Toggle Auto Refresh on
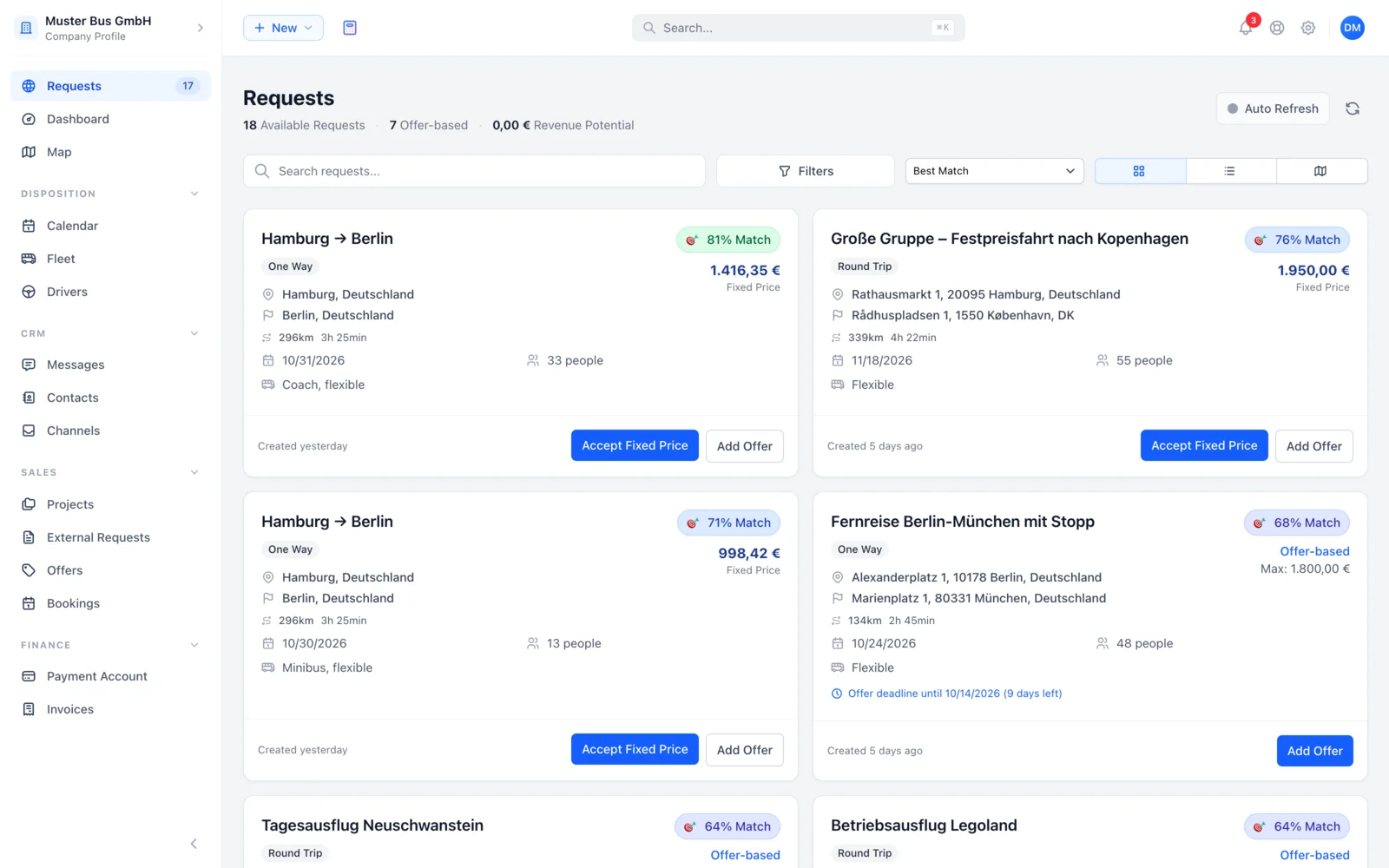 click(1273, 108)
